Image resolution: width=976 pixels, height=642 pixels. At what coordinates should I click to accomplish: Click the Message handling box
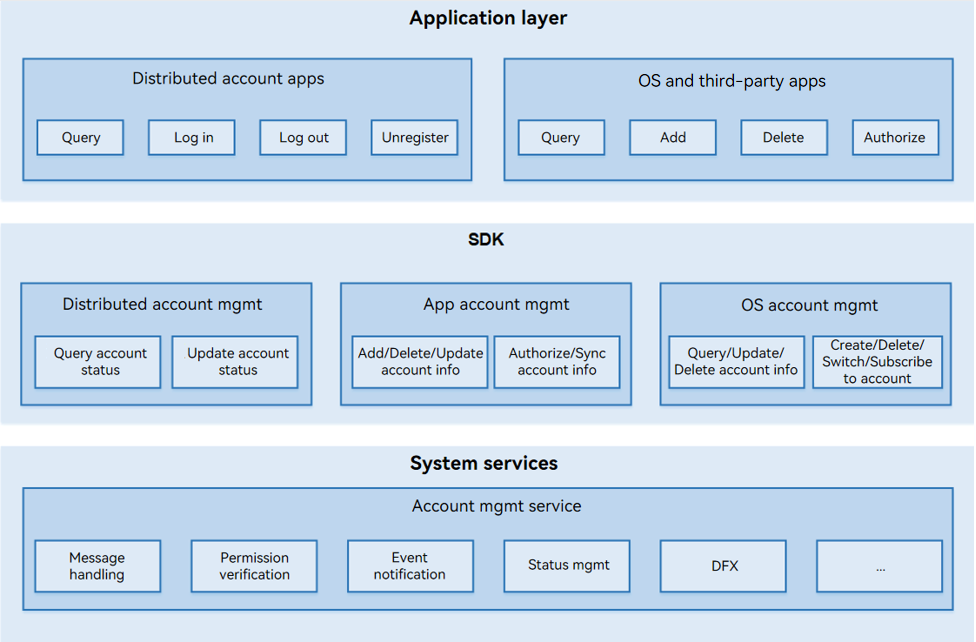[x=98, y=566]
